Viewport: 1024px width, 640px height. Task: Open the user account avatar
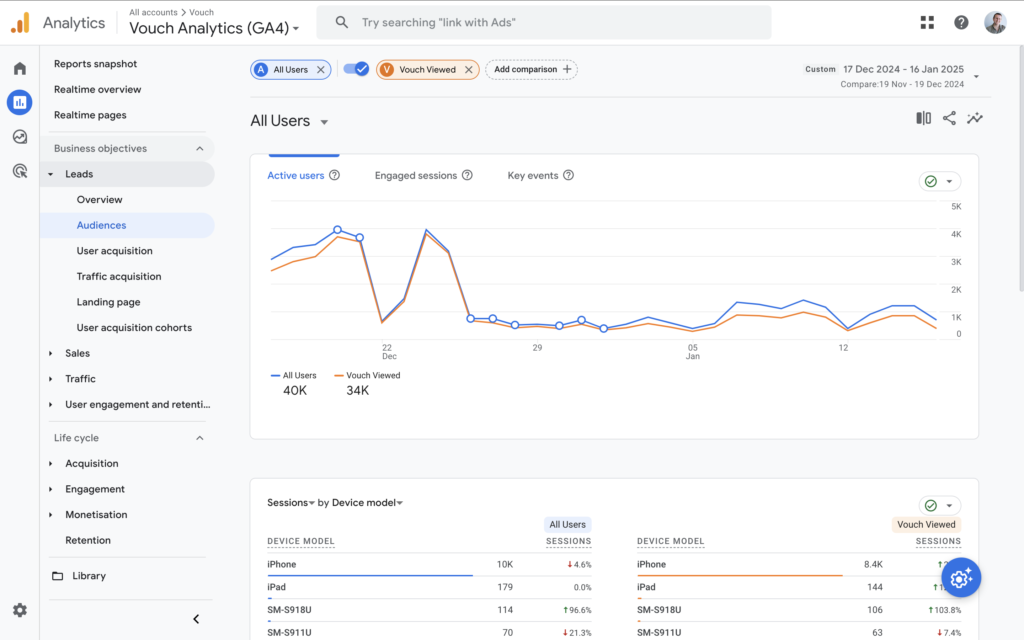point(995,22)
